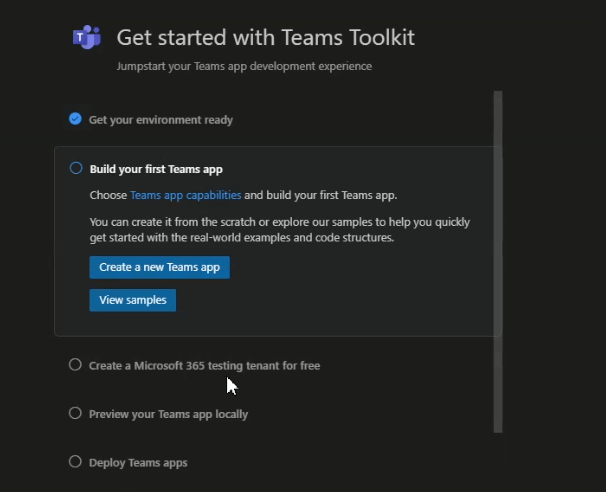
Task: Click the 'View samples' button
Action: [x=133, y=300]
